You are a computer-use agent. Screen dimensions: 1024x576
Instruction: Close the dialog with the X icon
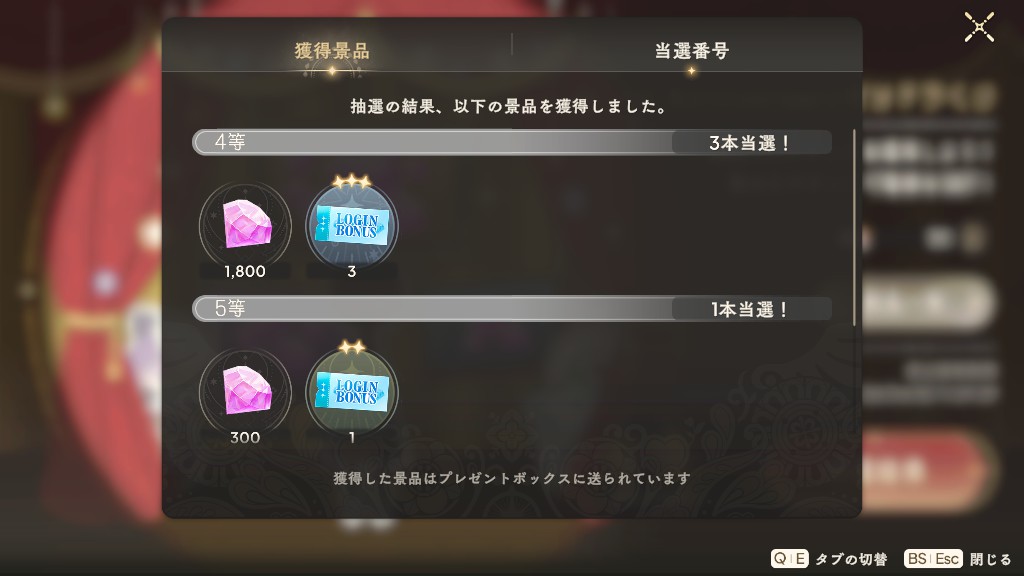coord(979,27)
